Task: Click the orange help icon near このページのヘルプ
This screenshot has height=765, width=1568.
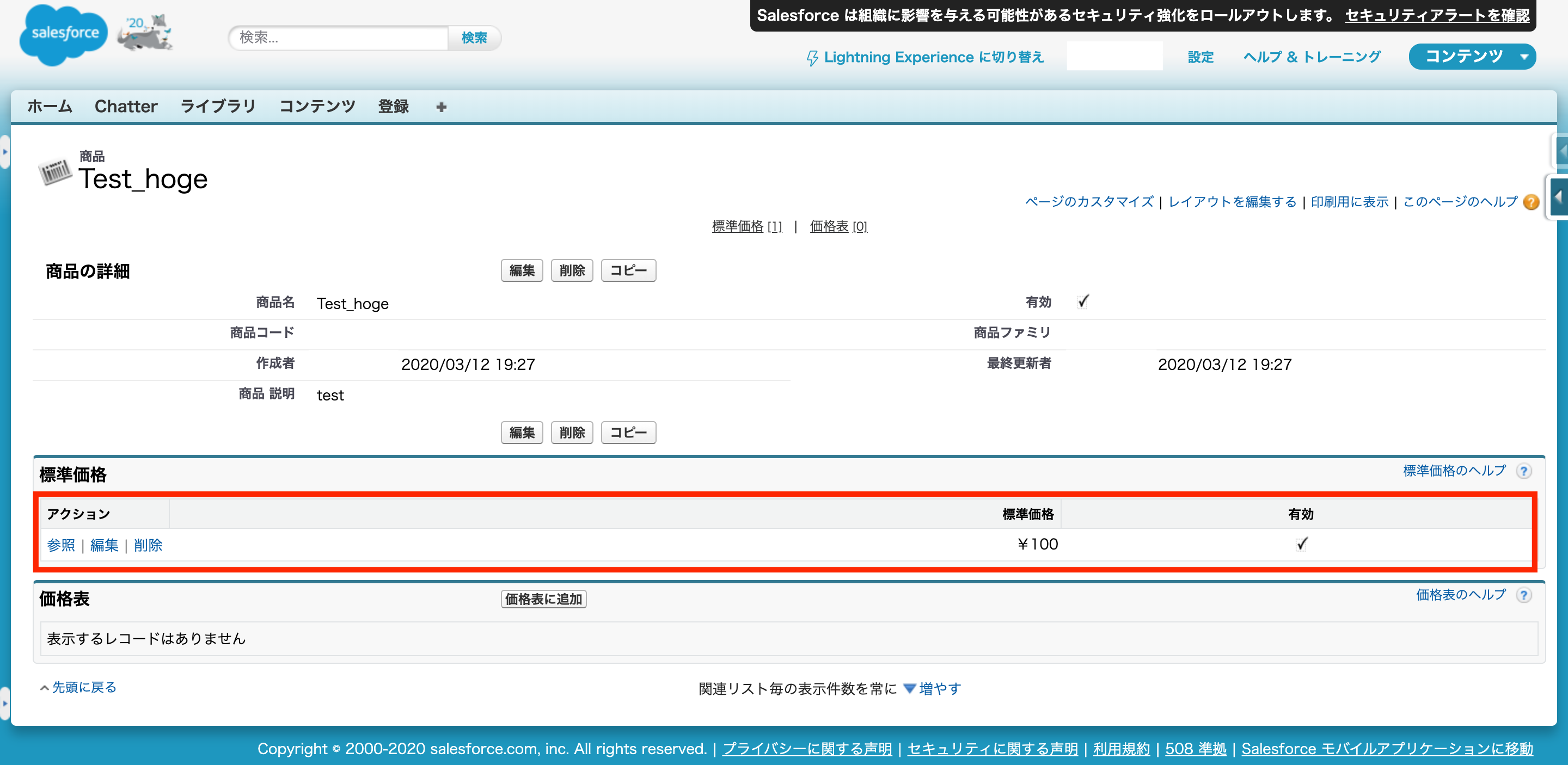Action: click(1531, 202)
